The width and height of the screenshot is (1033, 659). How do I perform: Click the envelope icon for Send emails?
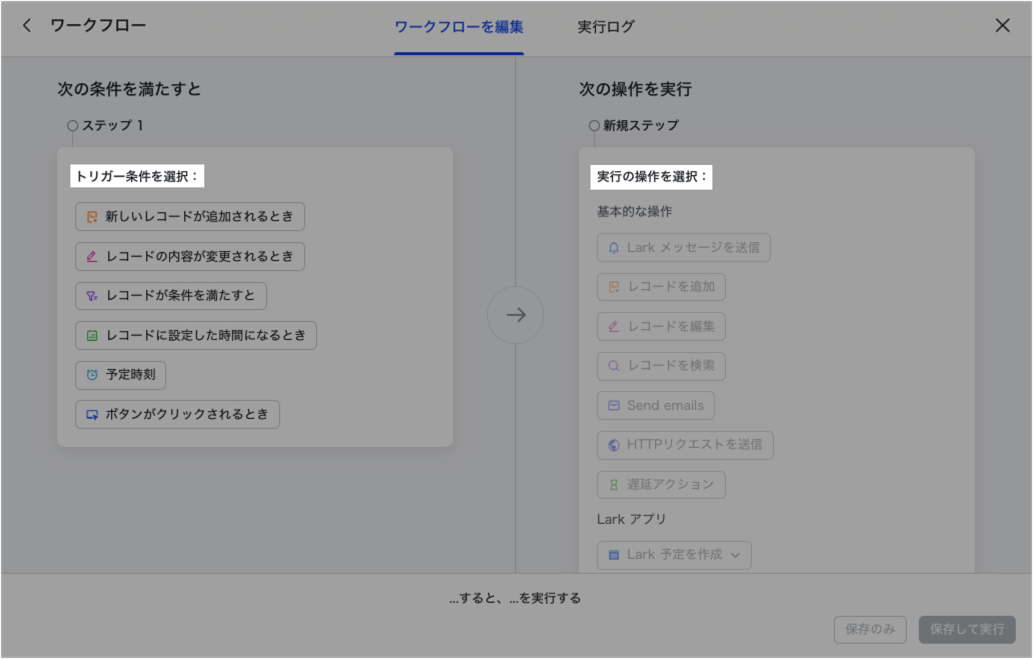(614, 406)
